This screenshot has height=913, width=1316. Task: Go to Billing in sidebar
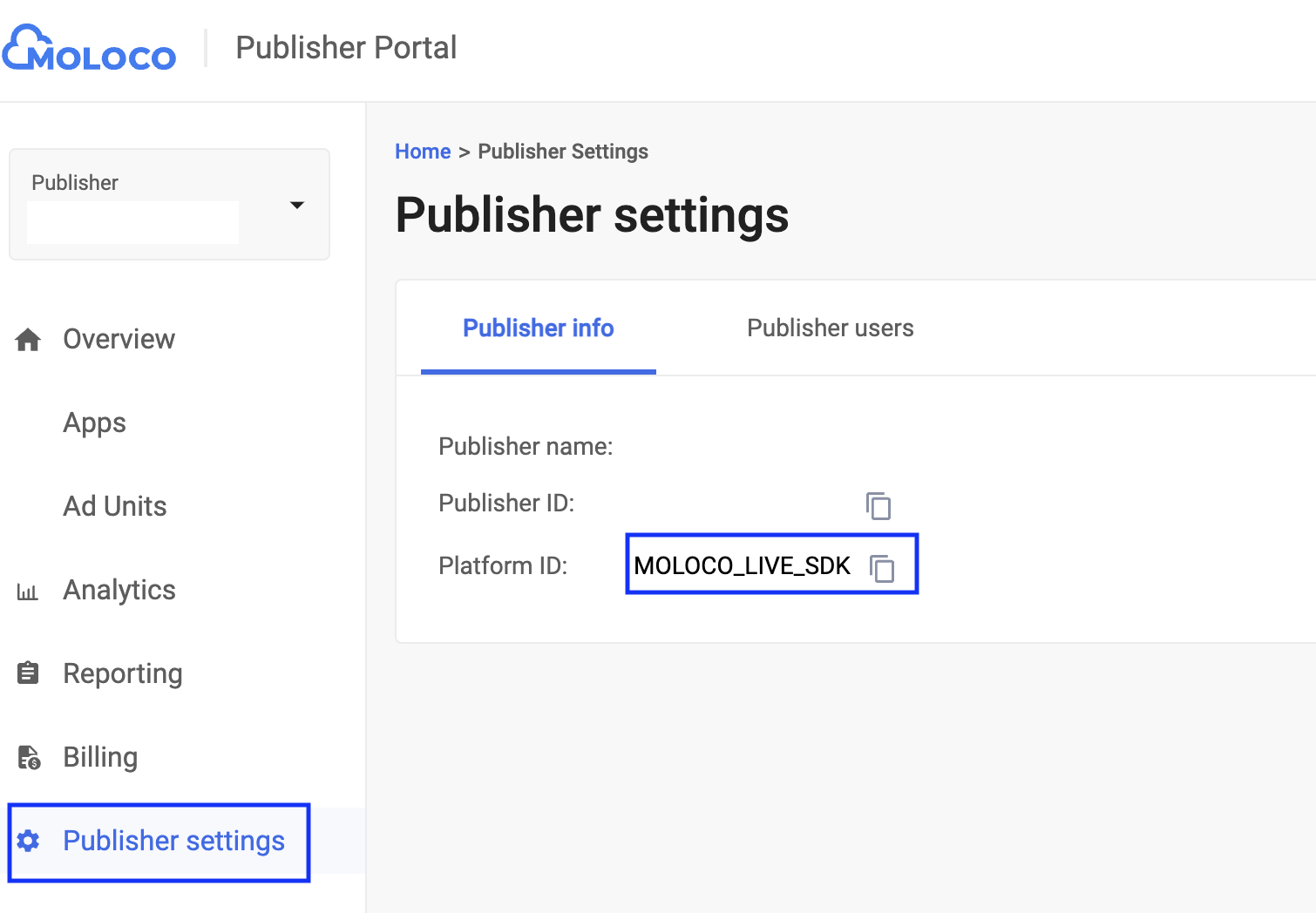100,757
